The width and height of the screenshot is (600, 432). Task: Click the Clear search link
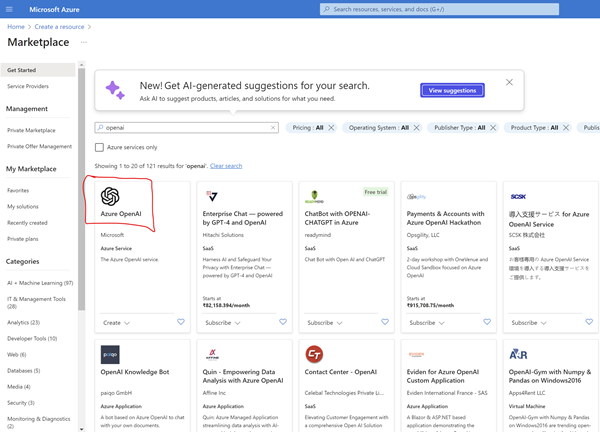[x=226, y=166]
